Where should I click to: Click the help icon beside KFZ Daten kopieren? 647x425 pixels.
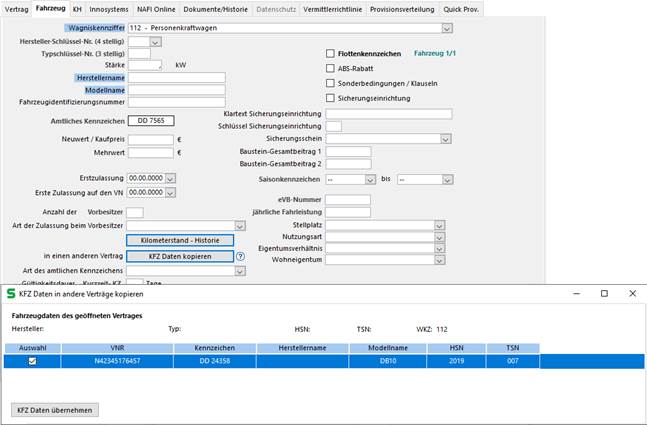click(240, 256)
